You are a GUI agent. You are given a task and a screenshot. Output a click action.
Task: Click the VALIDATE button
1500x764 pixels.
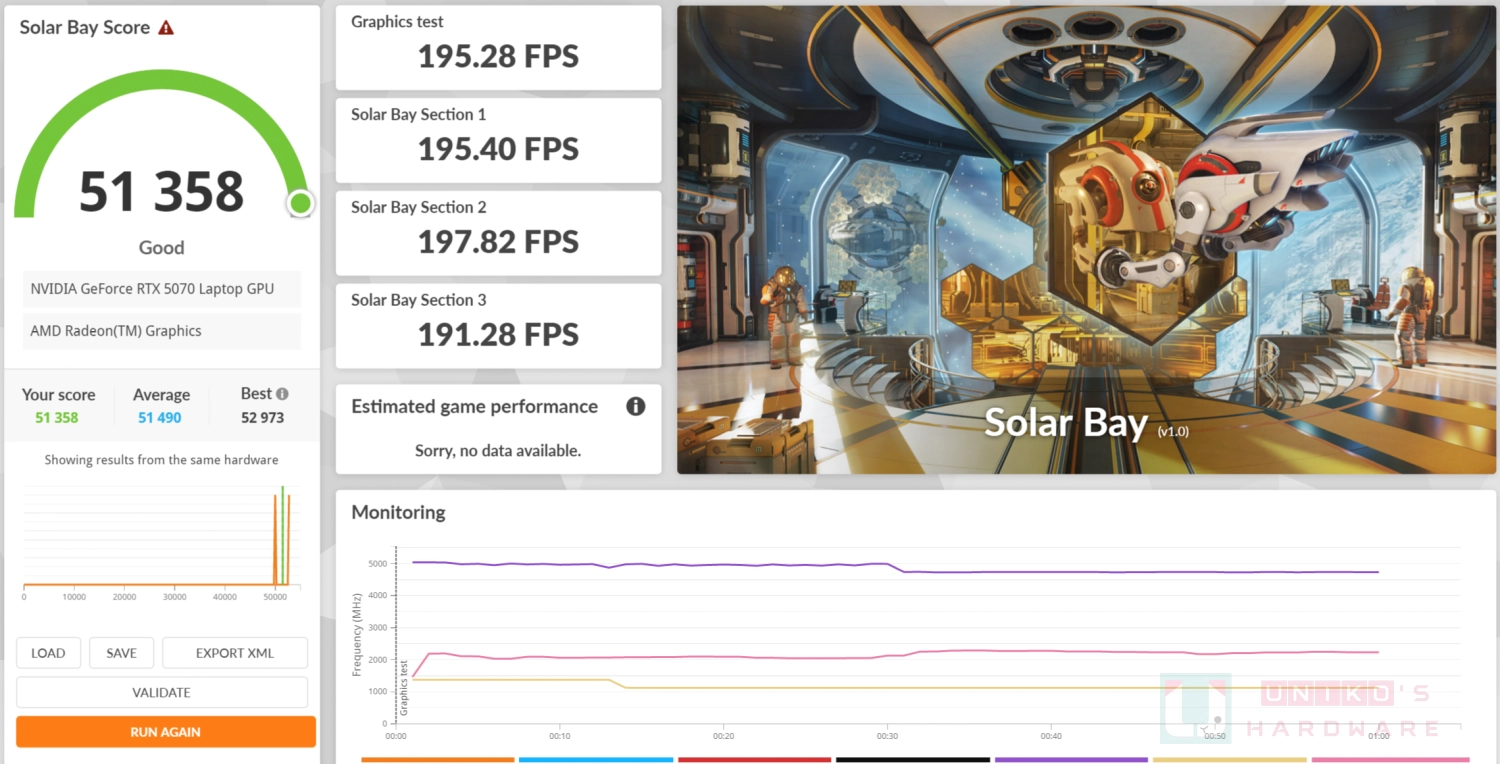[x=162, y=692]
